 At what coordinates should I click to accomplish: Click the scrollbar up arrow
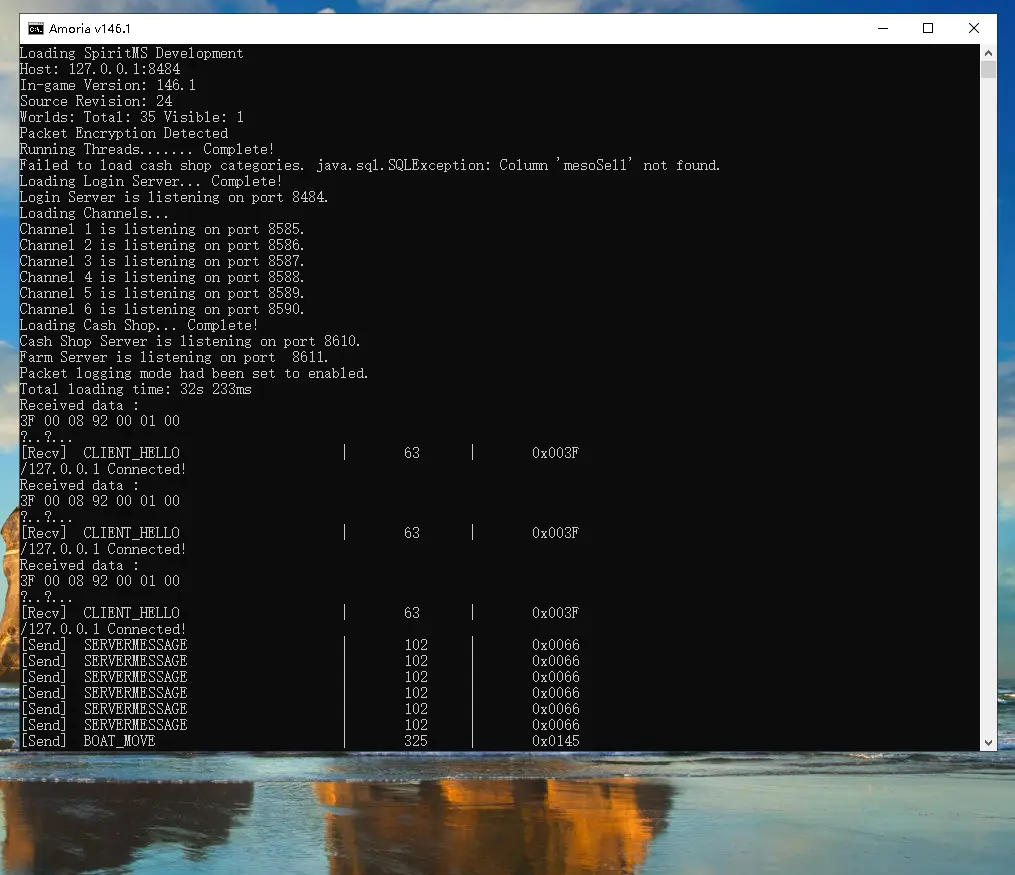[x=988, y=52]
